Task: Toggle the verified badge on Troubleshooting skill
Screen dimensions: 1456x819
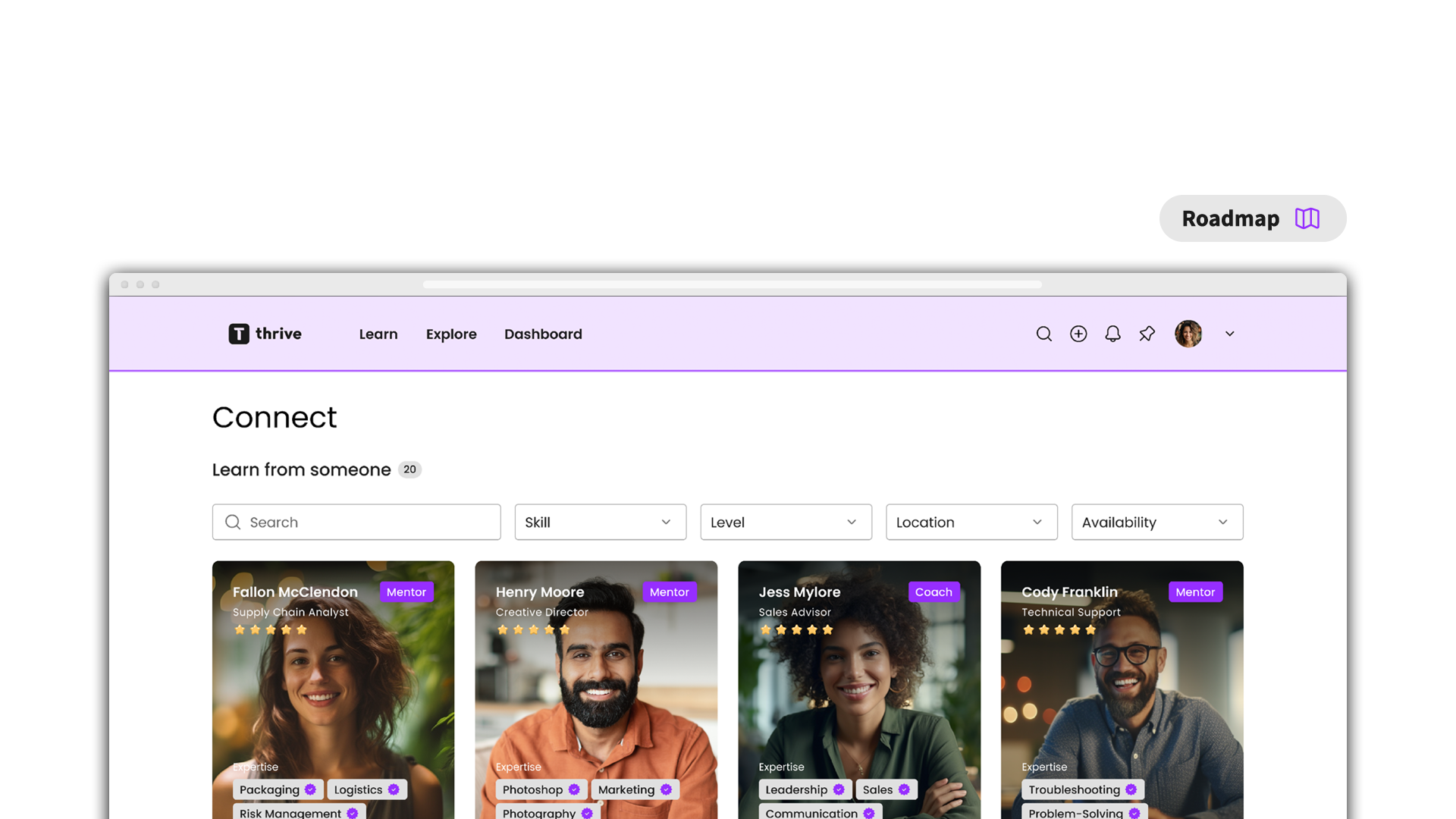Action: pos(1131,789)
